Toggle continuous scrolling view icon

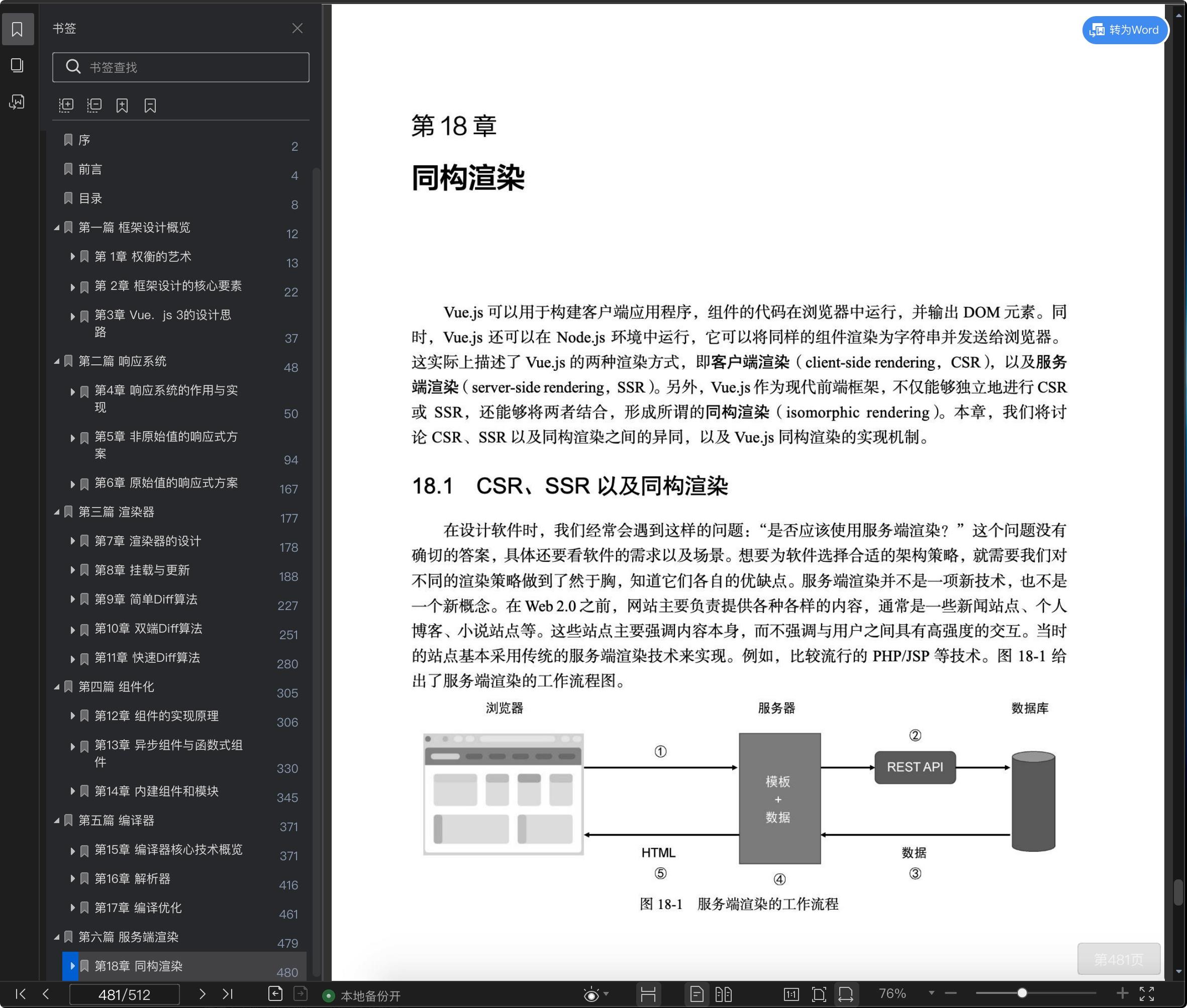[648, 994]
